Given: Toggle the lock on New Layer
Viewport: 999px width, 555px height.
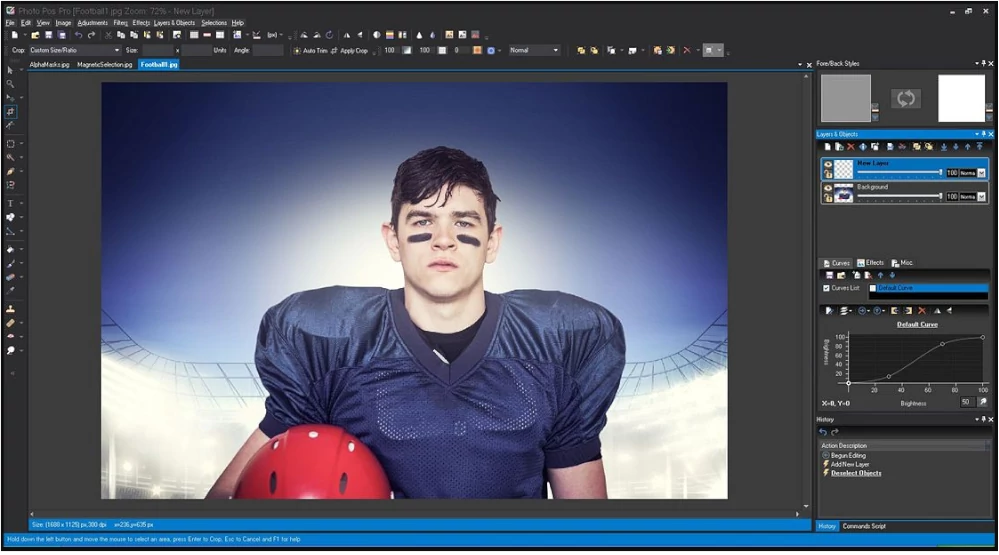Looking at the screenshot, I should tap(828, 173).
